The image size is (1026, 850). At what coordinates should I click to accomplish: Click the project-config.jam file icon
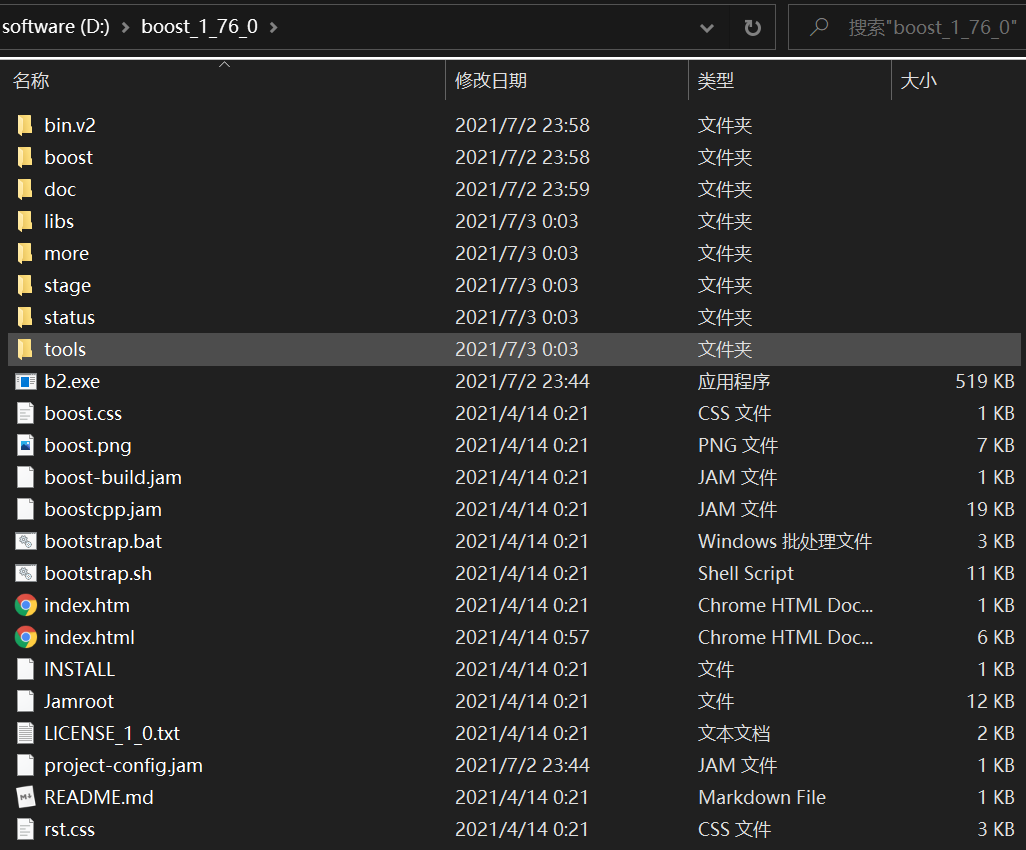(26, 766)
